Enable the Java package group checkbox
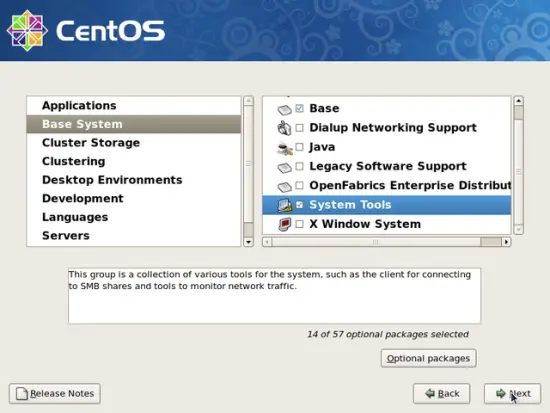This screenshot has height=413, width=550. tap(299, 147)
